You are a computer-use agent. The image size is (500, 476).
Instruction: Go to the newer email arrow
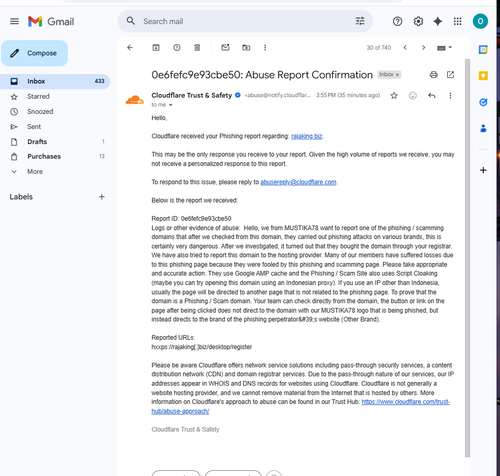click(405, 48)
